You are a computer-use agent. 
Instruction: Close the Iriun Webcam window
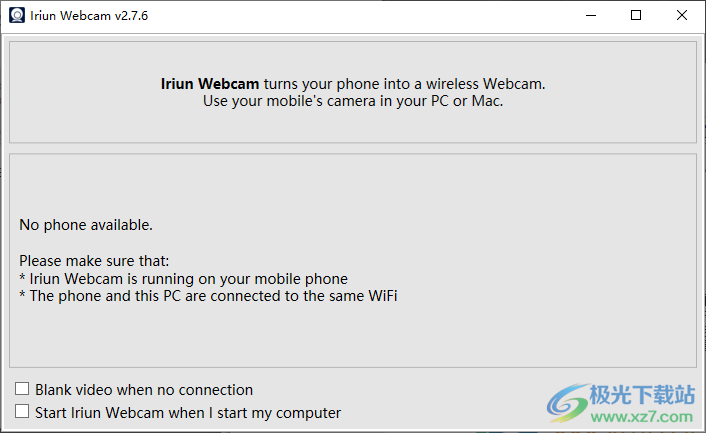pos(682,15)
